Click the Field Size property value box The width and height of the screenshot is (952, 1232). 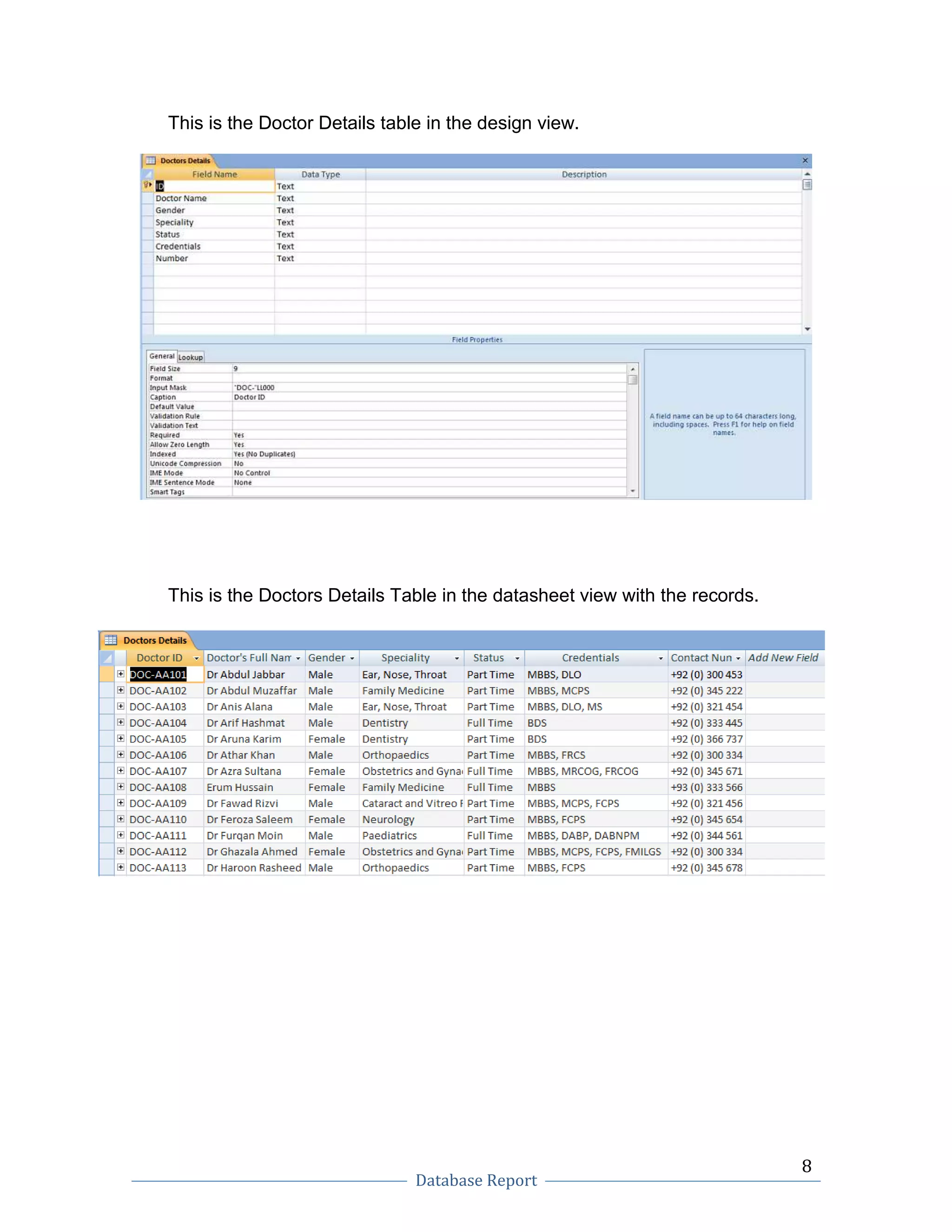point(430,368)
